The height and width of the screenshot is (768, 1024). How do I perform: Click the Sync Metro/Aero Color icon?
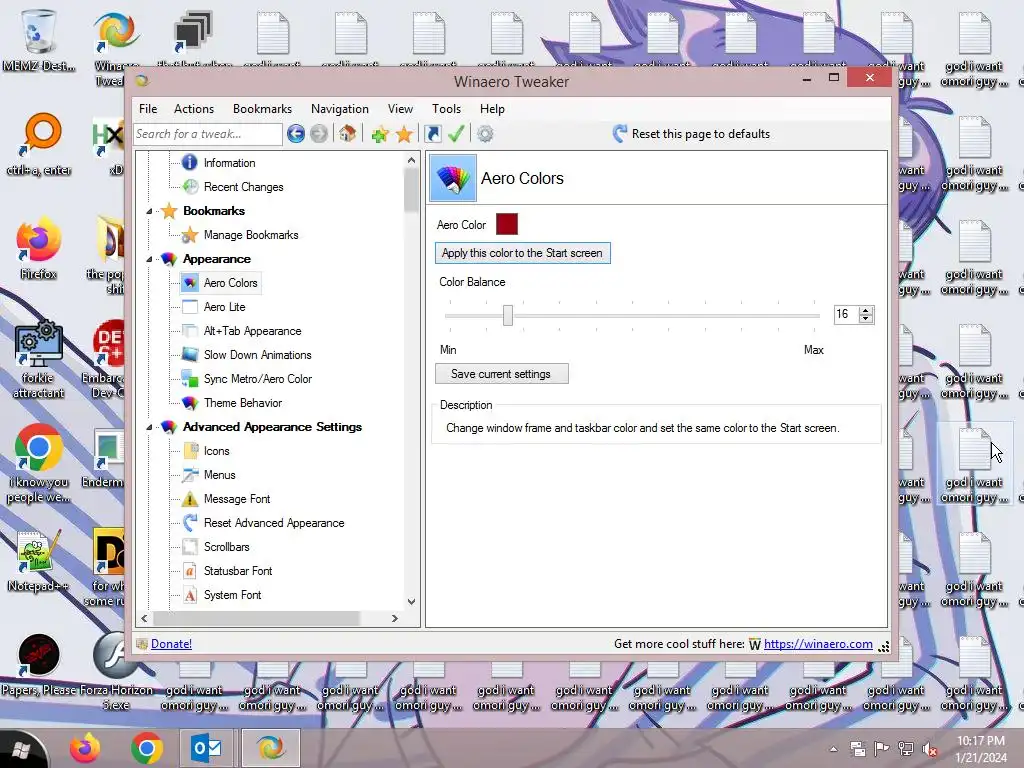(x=189, y=379)
